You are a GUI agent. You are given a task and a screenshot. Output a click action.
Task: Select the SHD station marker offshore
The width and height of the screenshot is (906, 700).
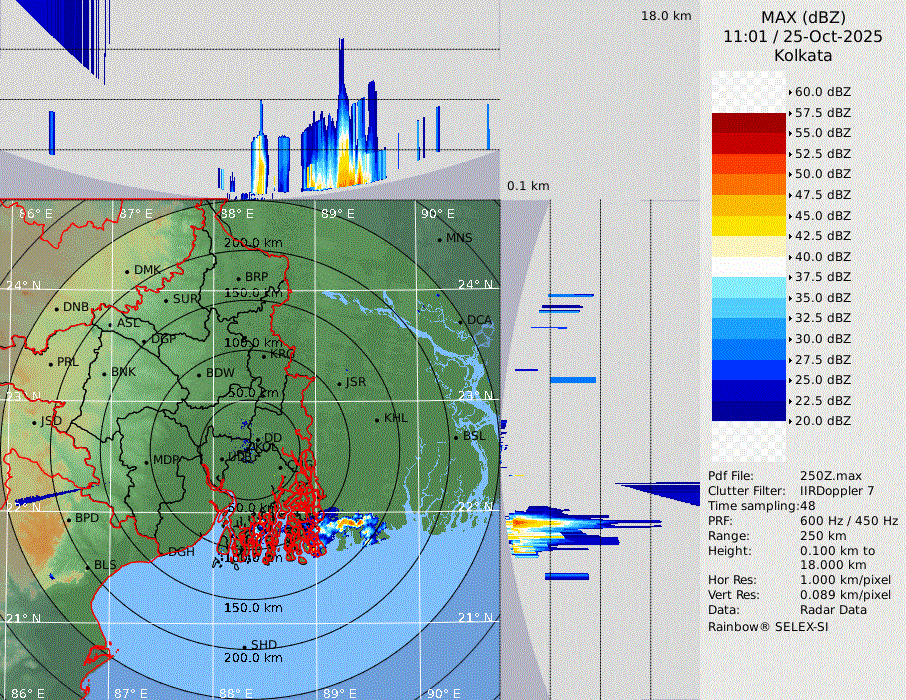[x=244, y=646]
